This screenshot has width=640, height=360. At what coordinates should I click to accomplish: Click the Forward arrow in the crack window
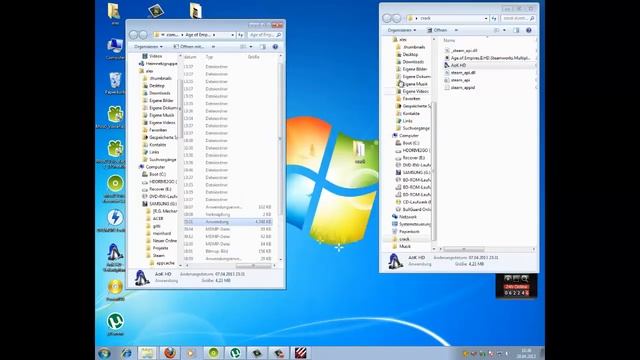coord(396,18)
